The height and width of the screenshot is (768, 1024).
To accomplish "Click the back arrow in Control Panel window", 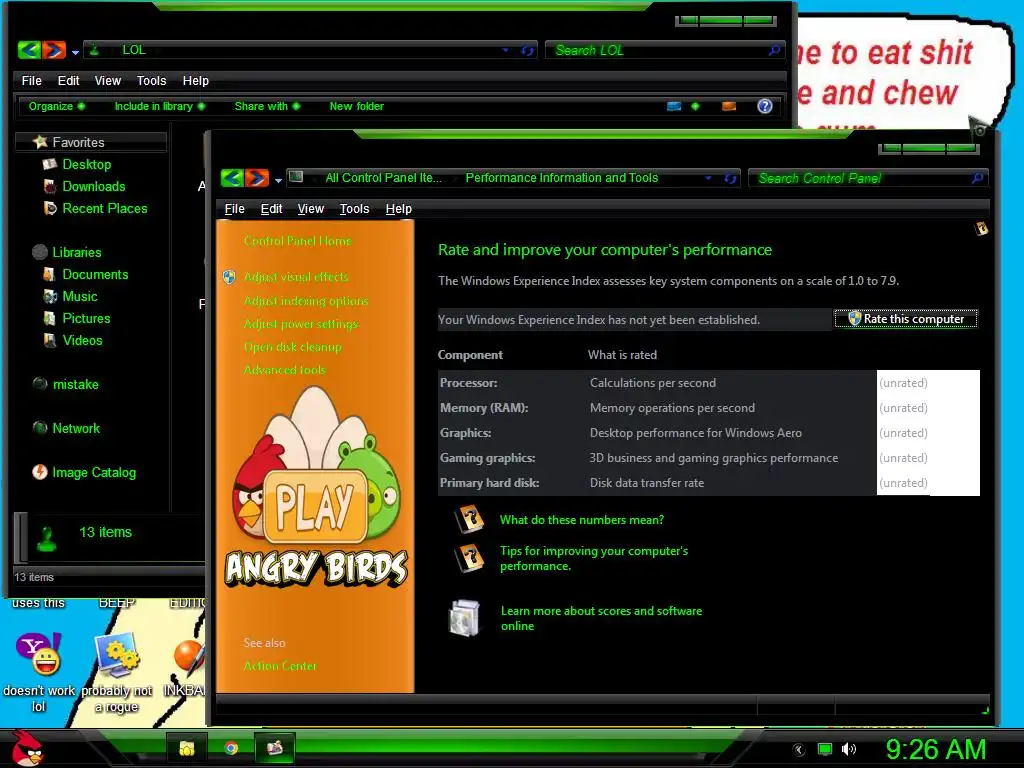I will click(x=232, y=178).
